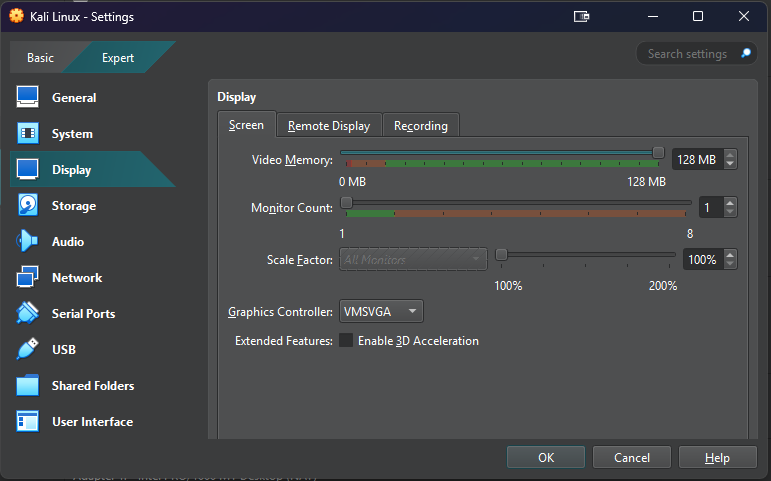Open the System settings page

click(x=72, y=134)
